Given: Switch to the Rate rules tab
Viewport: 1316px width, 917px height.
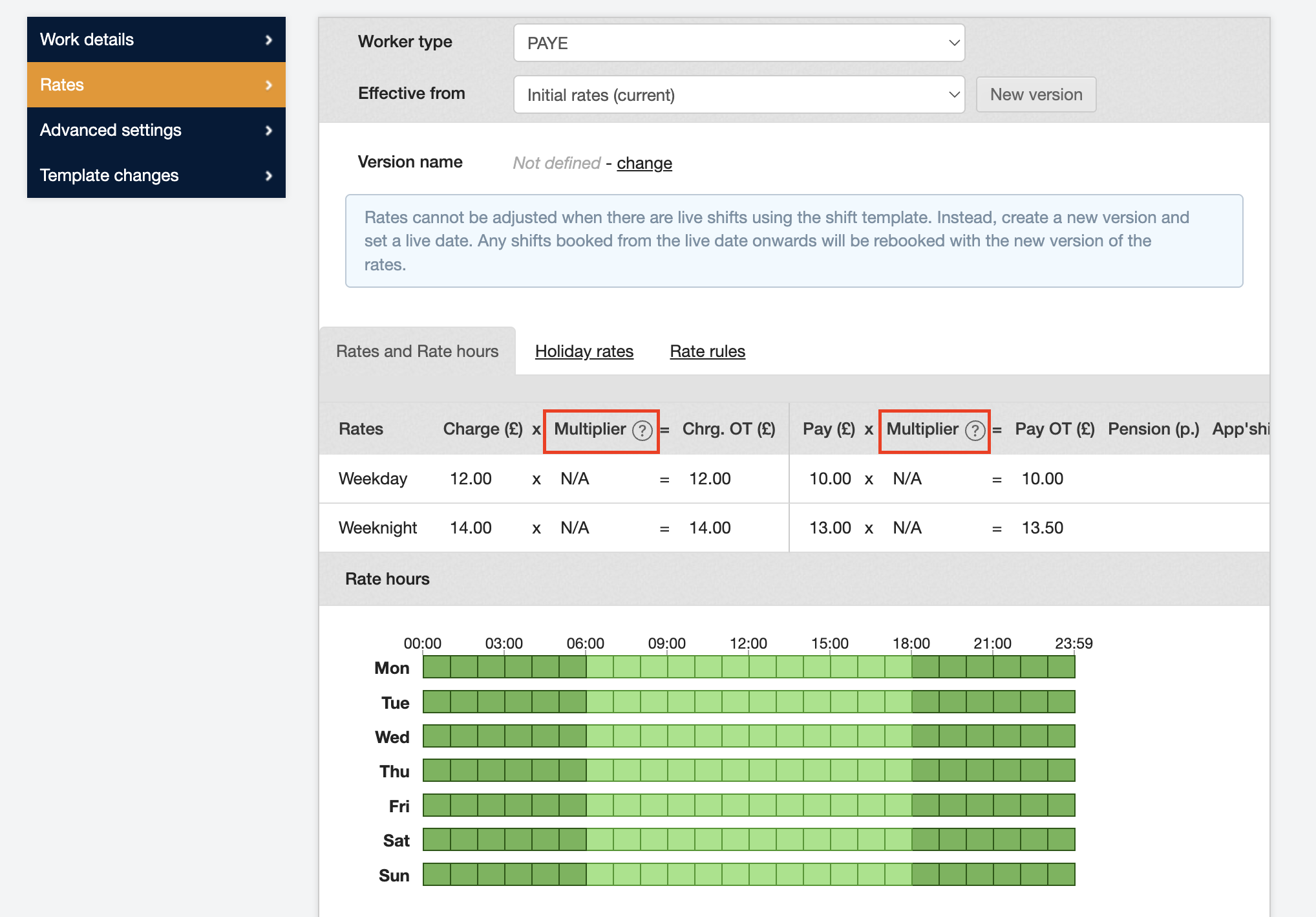Looking at the screenshot, I should [x=707, y=351].
